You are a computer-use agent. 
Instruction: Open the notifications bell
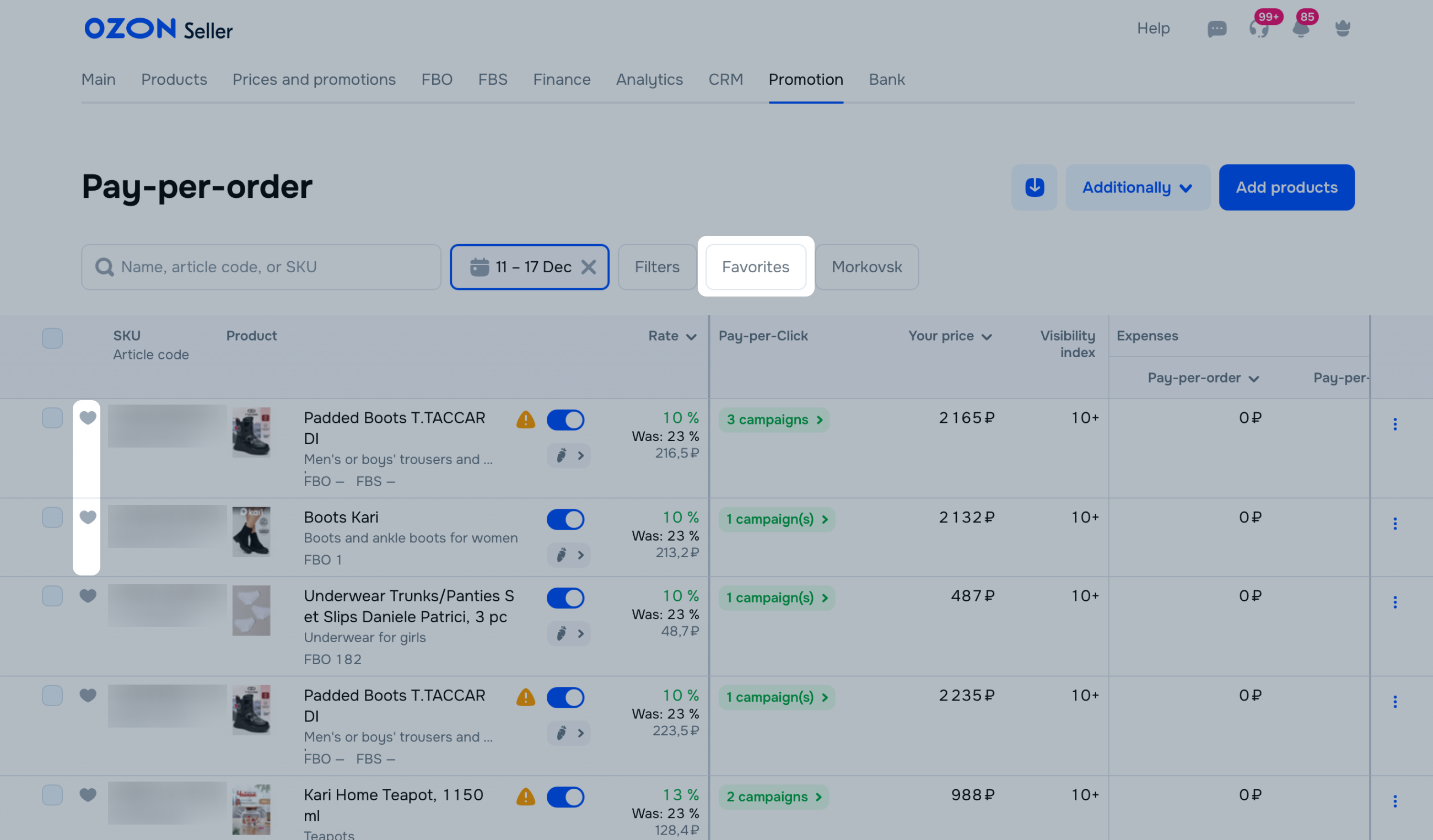[1301, 29]
